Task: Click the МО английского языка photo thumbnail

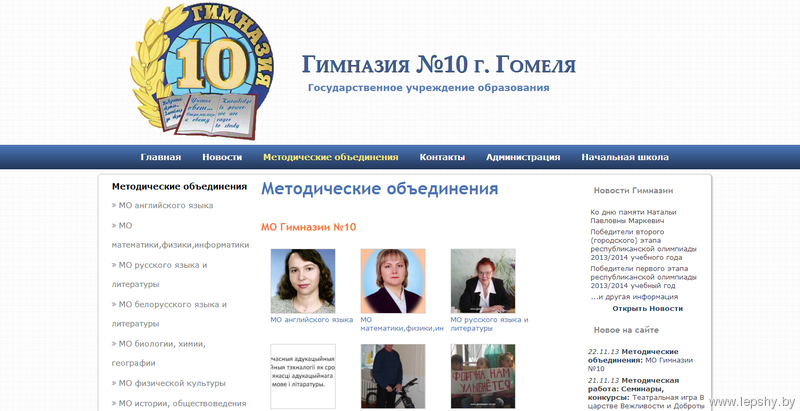Action: click(x=303, y=281)
